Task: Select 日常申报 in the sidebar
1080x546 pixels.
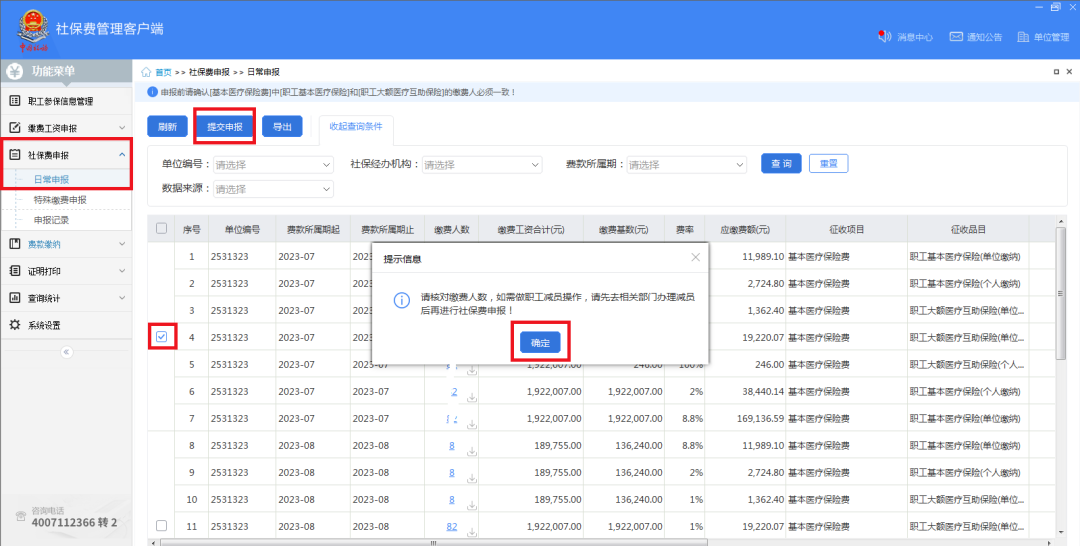Action: pos(52,179)
